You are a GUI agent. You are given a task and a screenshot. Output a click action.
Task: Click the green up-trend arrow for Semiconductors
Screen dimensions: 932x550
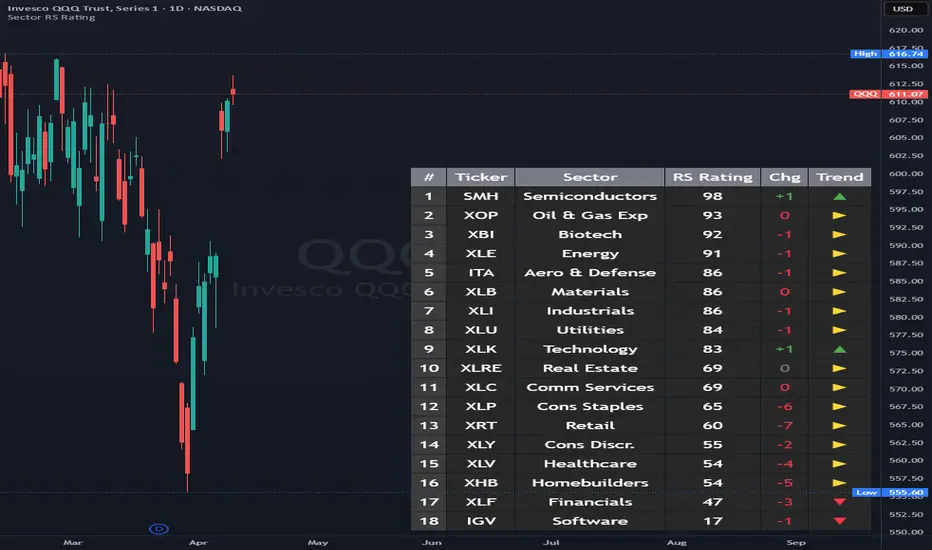[x=839, y=196]
